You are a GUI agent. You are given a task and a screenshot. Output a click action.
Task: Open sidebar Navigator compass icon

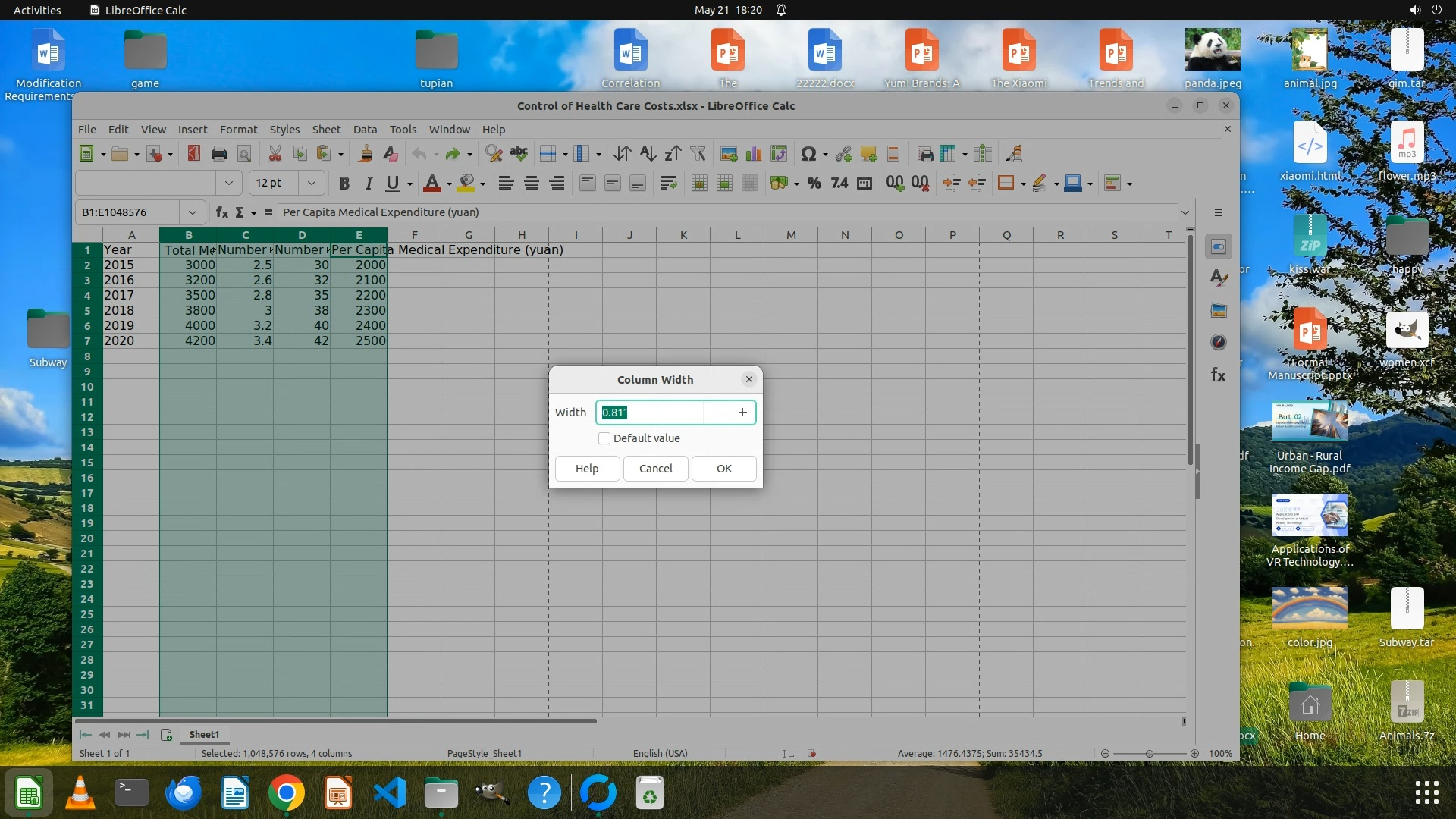point(1219,342)
